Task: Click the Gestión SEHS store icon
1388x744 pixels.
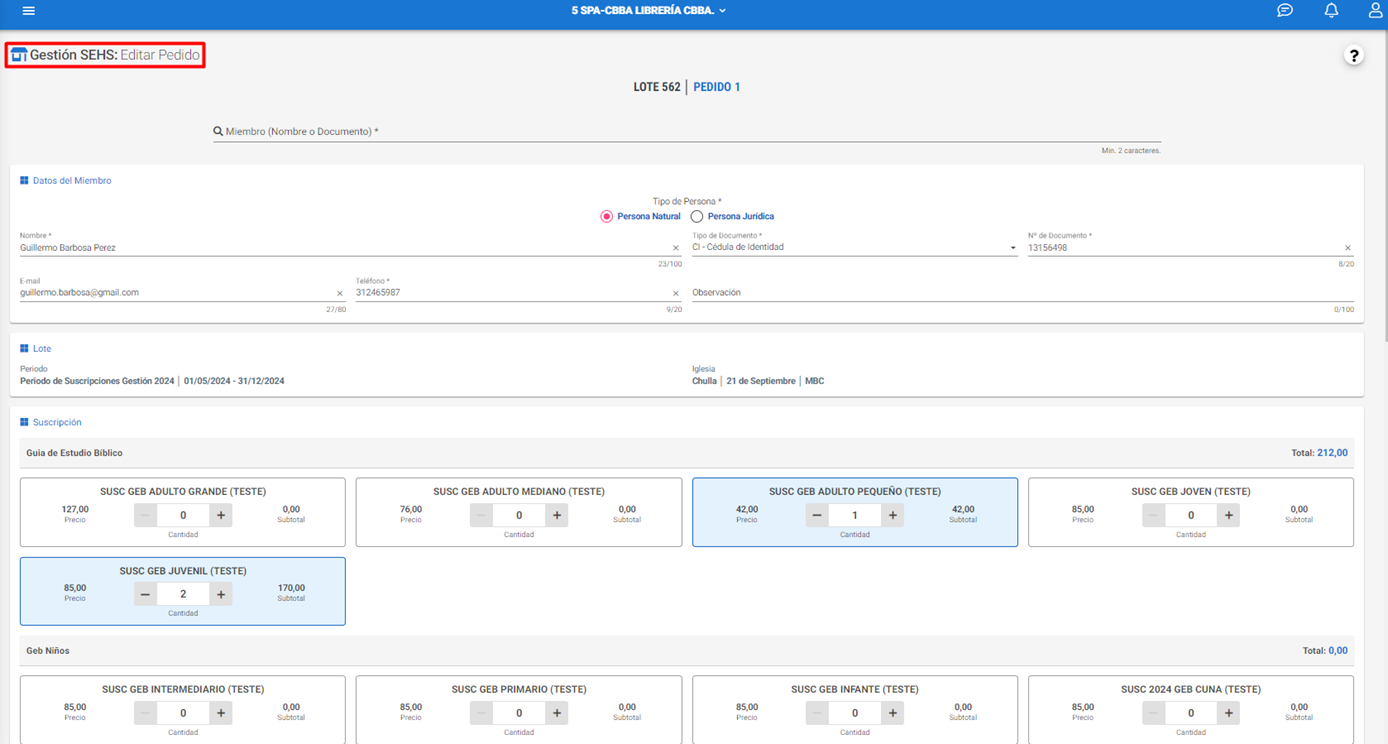Action: [x=19, y=55]
